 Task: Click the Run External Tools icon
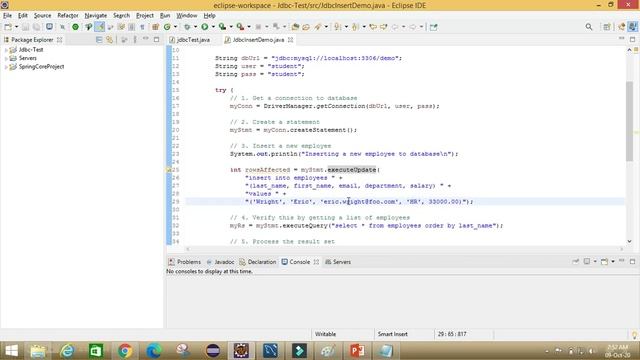(x=240, y=27)
